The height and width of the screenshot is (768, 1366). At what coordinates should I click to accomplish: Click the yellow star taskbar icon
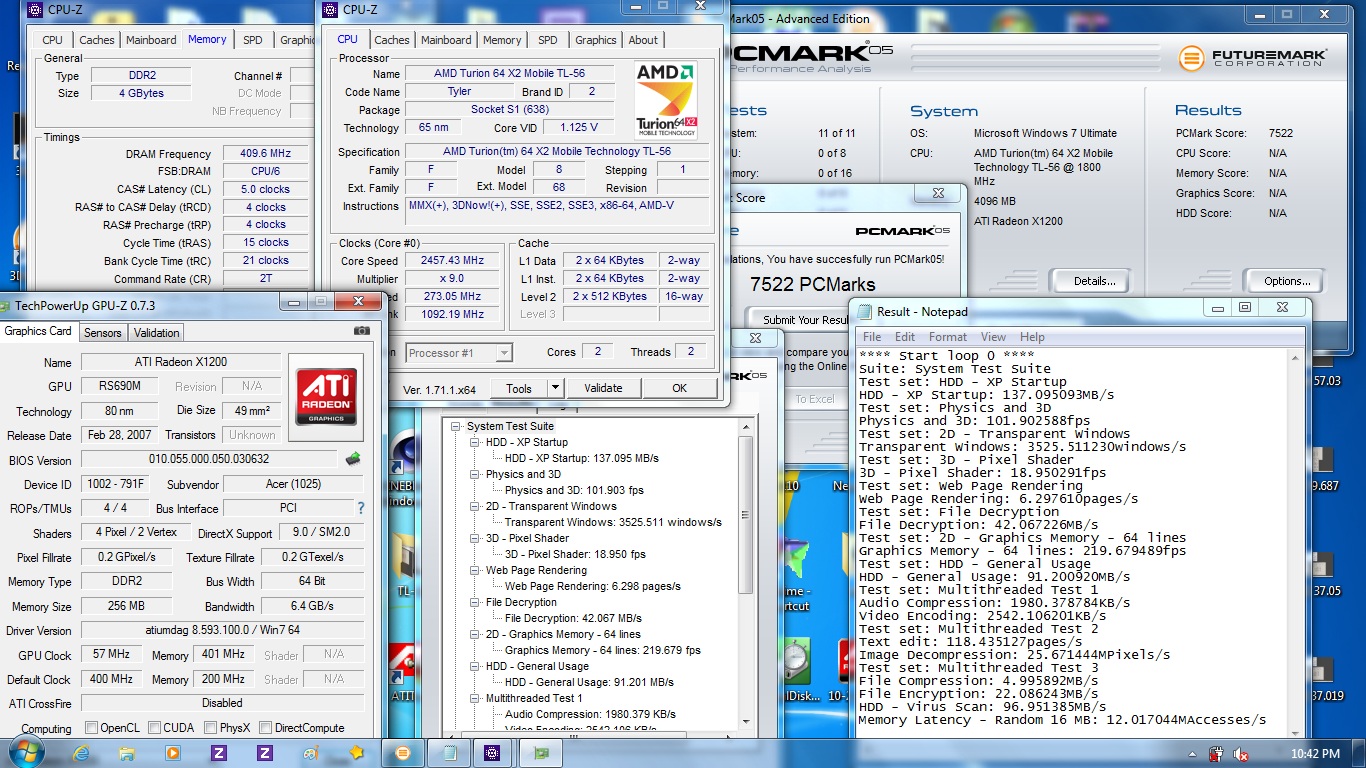click(x=357, y=753)
